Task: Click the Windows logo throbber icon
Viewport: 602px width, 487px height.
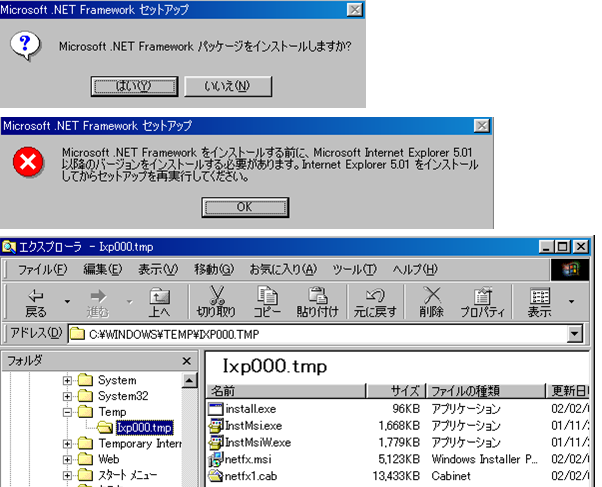Action: (570, 270)
